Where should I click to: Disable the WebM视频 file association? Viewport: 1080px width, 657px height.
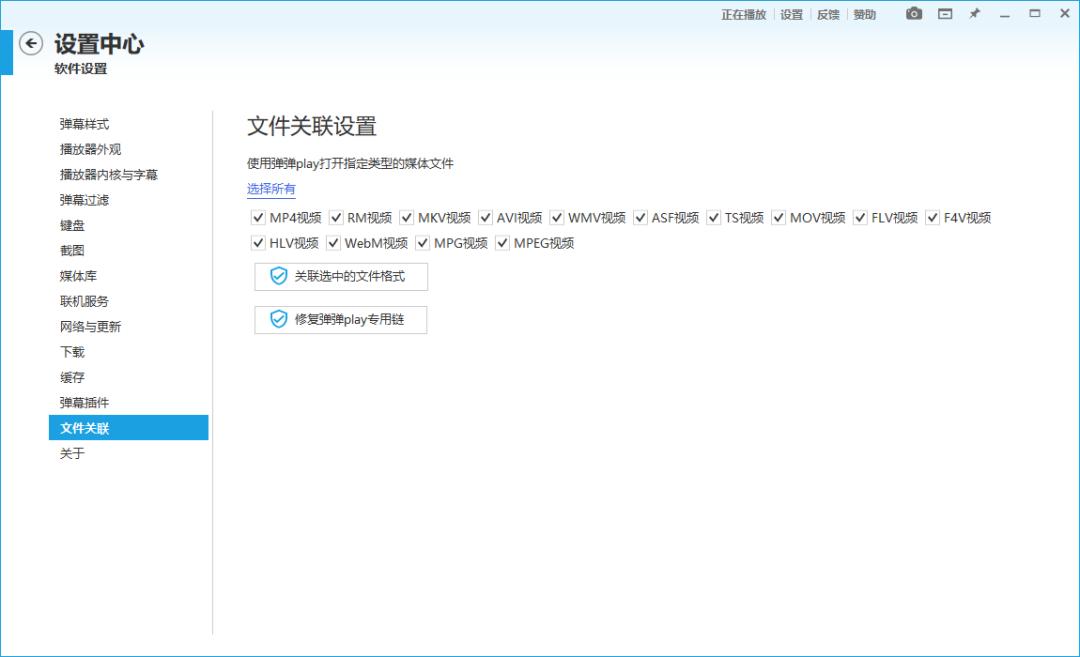click(x=332, y=241)
